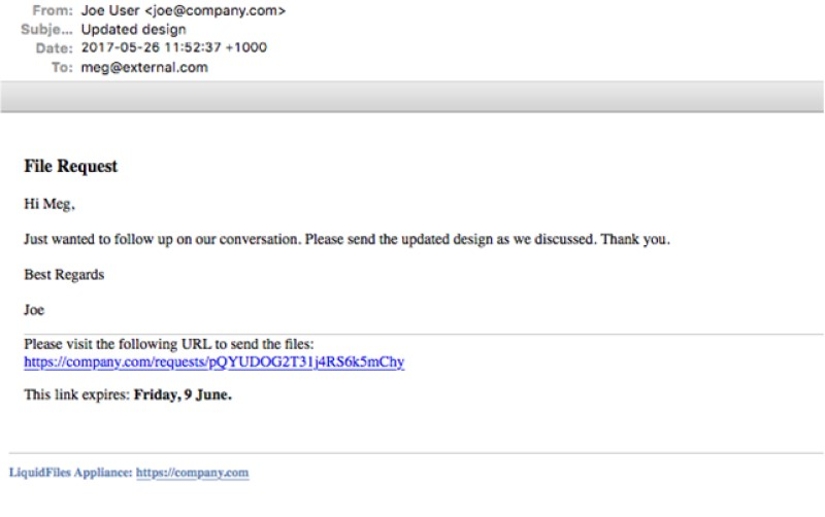Click the bold 'Friday, 9 June.' expiry date

[183, 396]
